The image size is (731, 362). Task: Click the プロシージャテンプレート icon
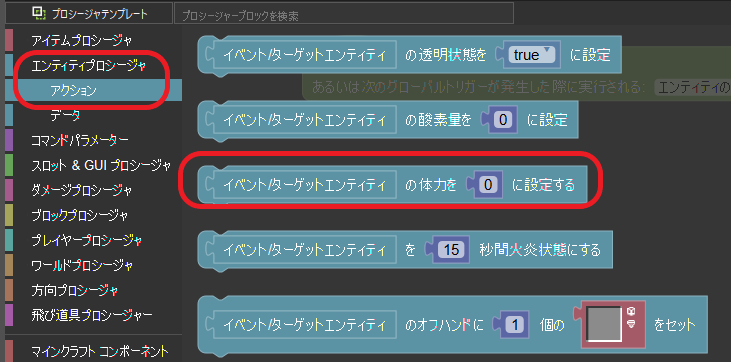click(x=38, y=14)
